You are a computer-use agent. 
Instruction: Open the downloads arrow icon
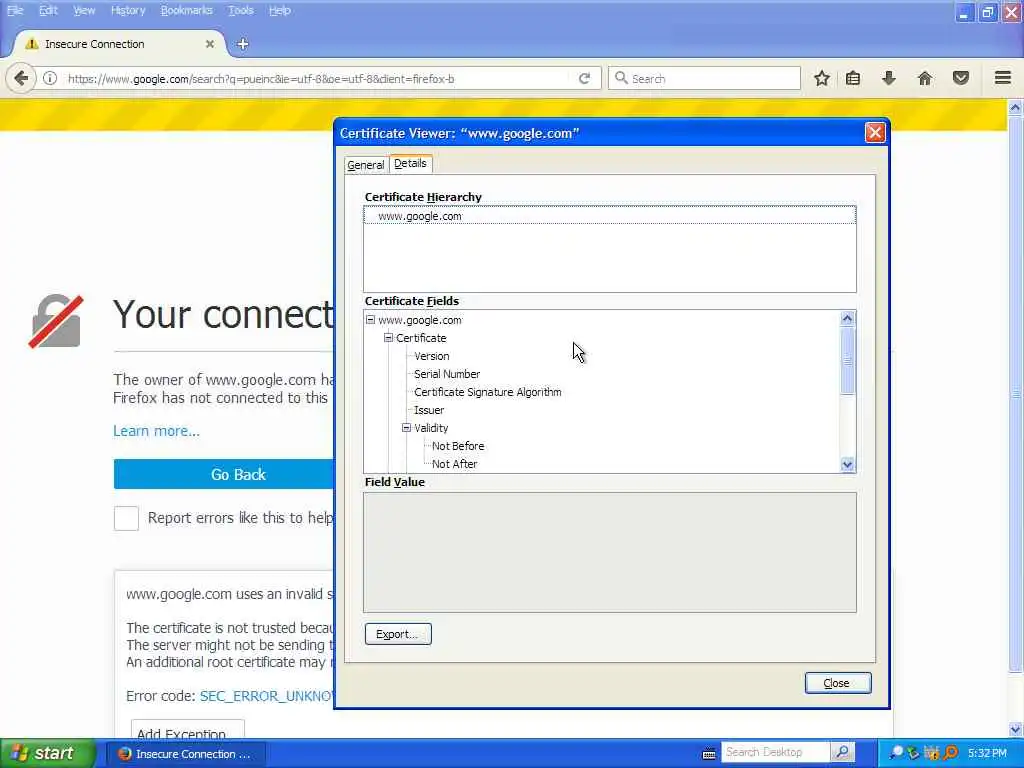pyautogui.click(x=888, y=78)
